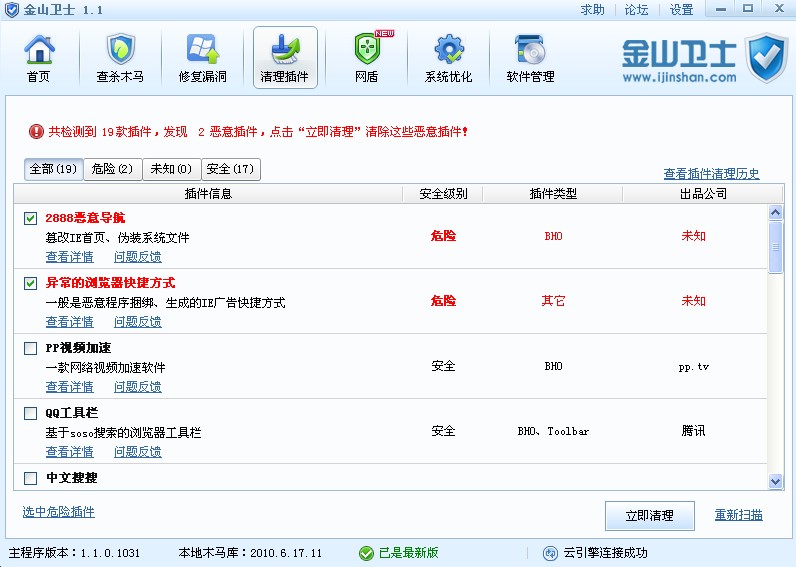Switch to the 未知(0) tab
The width and height of the screenshot is (796, 567).
pyautogui.click(x=172, y=169)
